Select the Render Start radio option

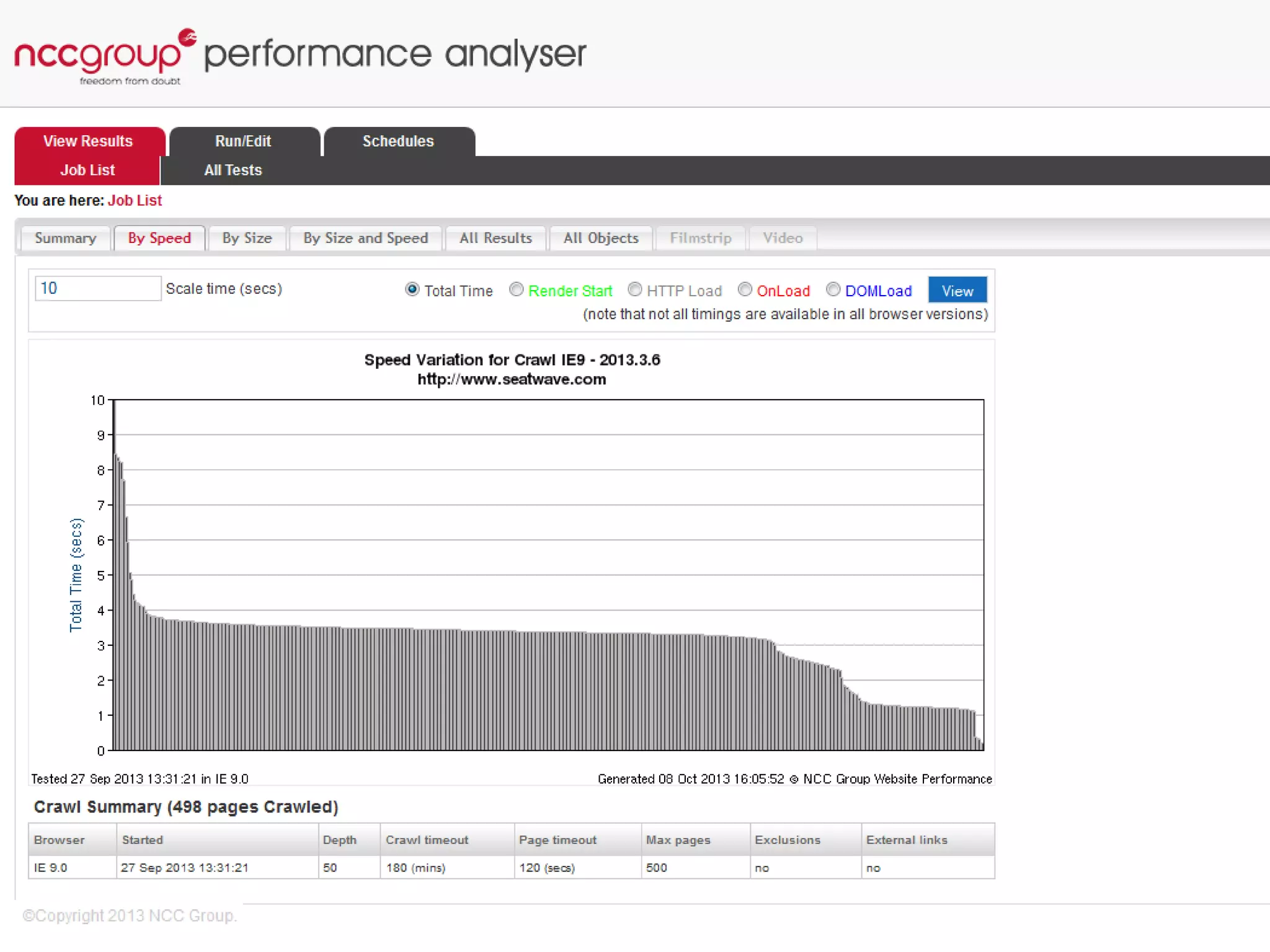[516, 289]
